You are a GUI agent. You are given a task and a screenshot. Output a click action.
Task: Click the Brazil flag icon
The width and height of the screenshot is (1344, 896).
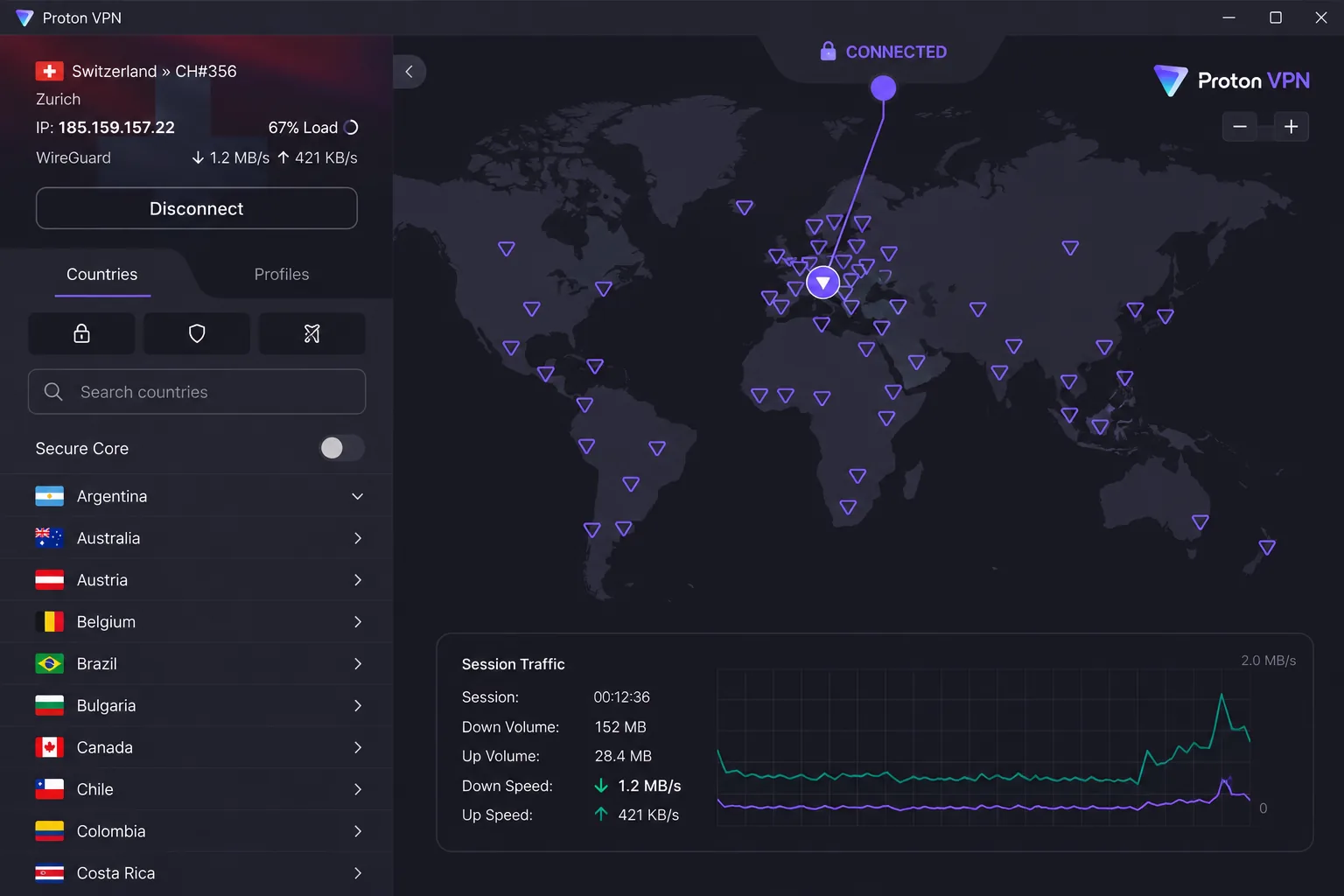coord(49,664)
